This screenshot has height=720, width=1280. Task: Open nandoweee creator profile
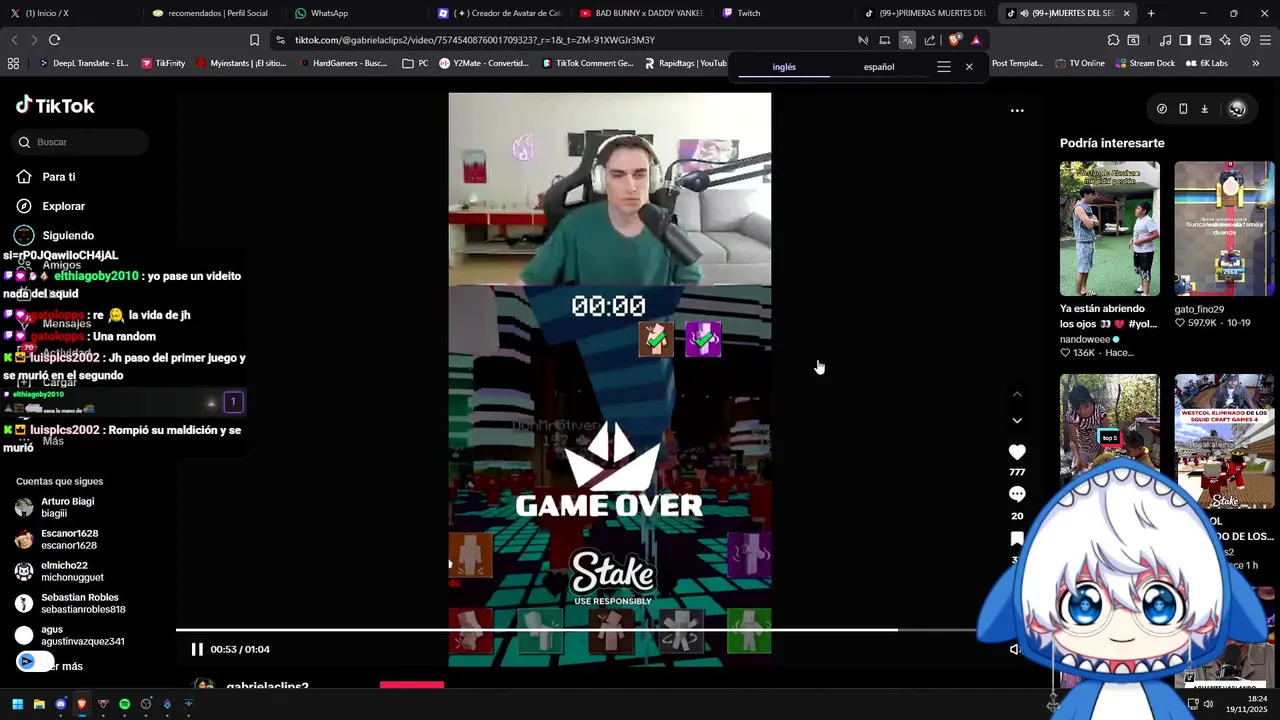tap(1087, 339)
